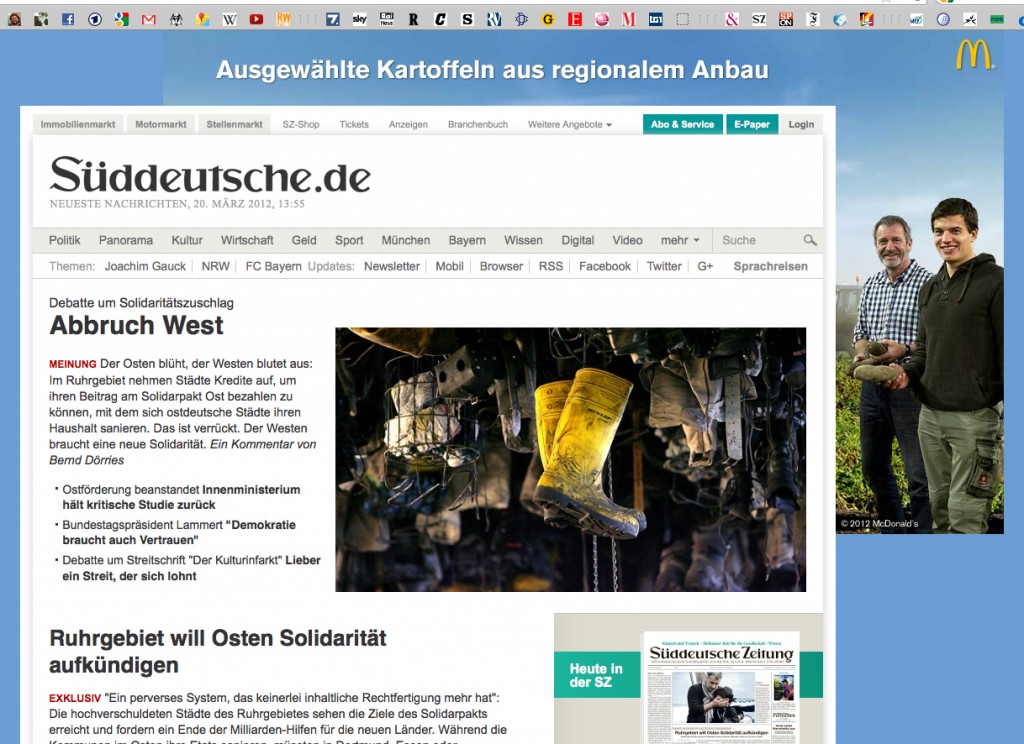Screen dimensions: 1024x744
Task: Open the RSS updates link
Action: pyautogui.click(x=551, y=267)
